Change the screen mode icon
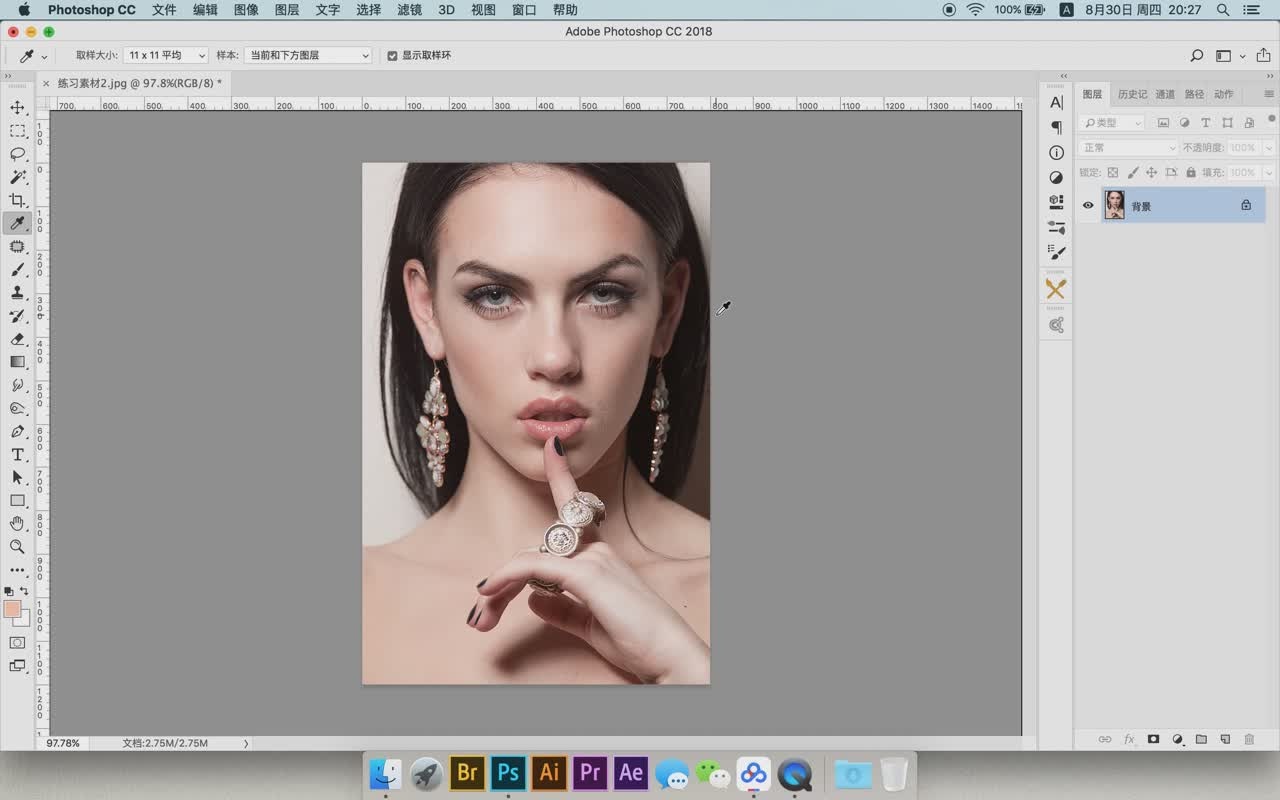The width and height of the screenshot is (1280, 800). click(x=17, y=666)
